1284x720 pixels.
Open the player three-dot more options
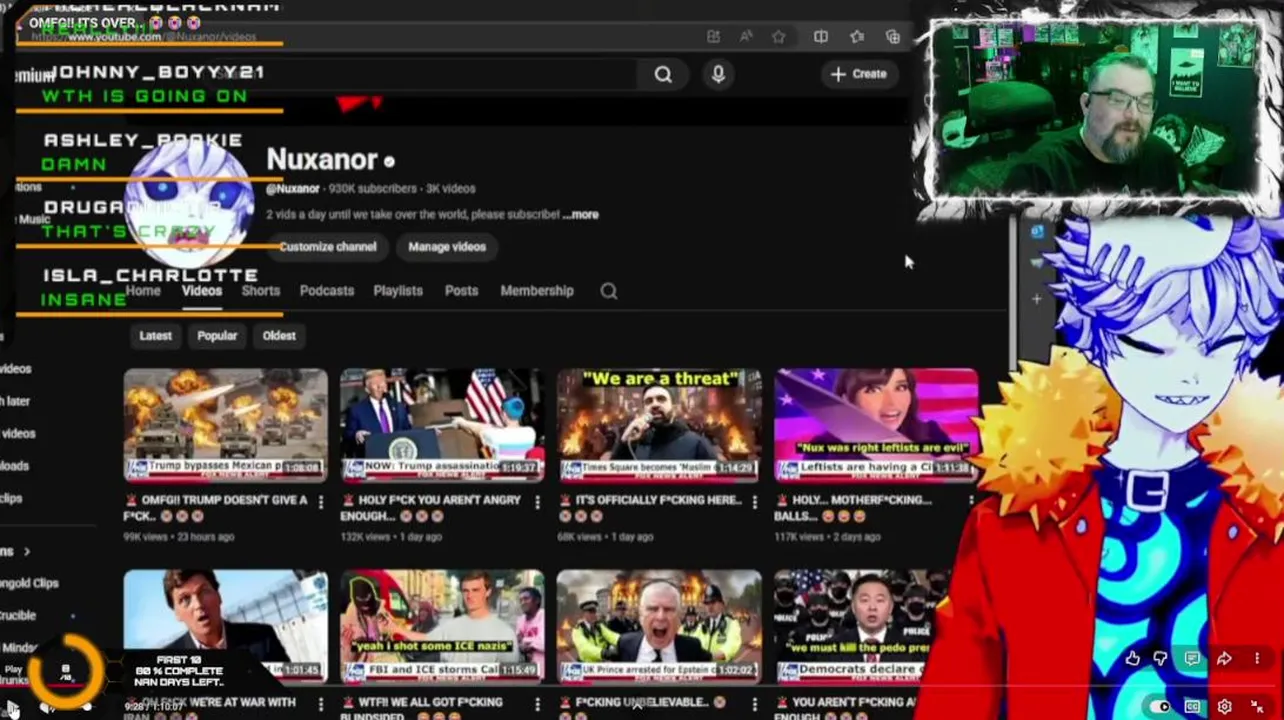1257,658
